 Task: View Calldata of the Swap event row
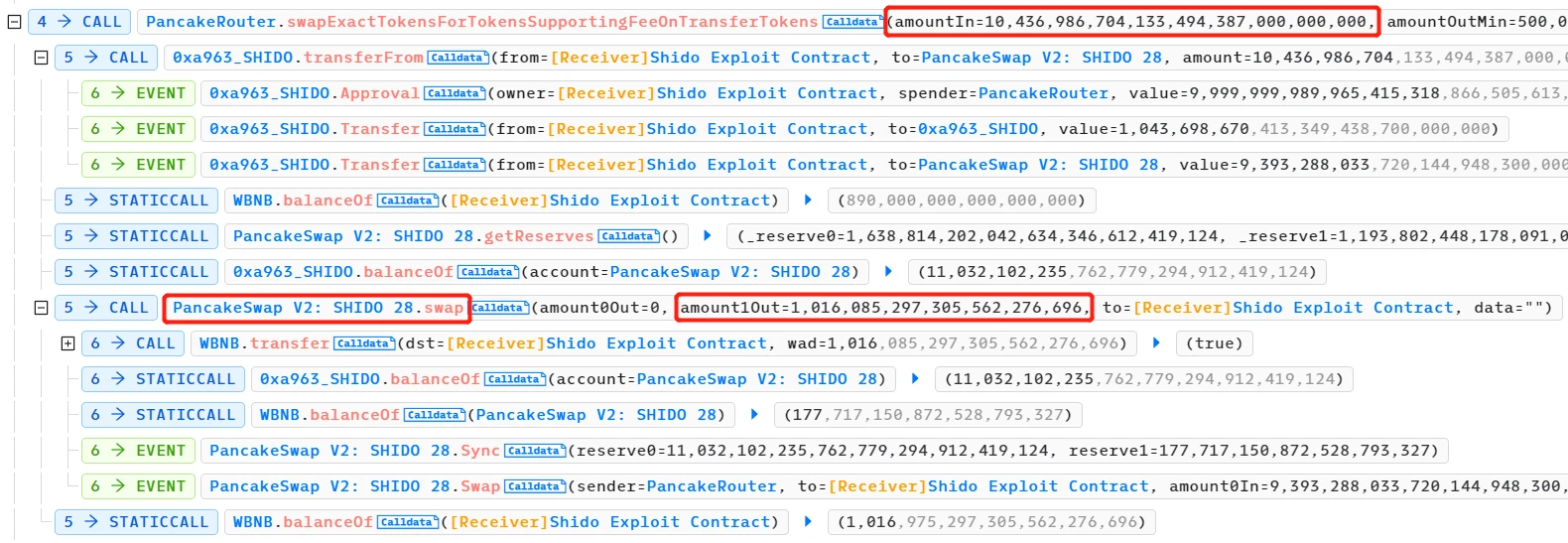[534, 486]
